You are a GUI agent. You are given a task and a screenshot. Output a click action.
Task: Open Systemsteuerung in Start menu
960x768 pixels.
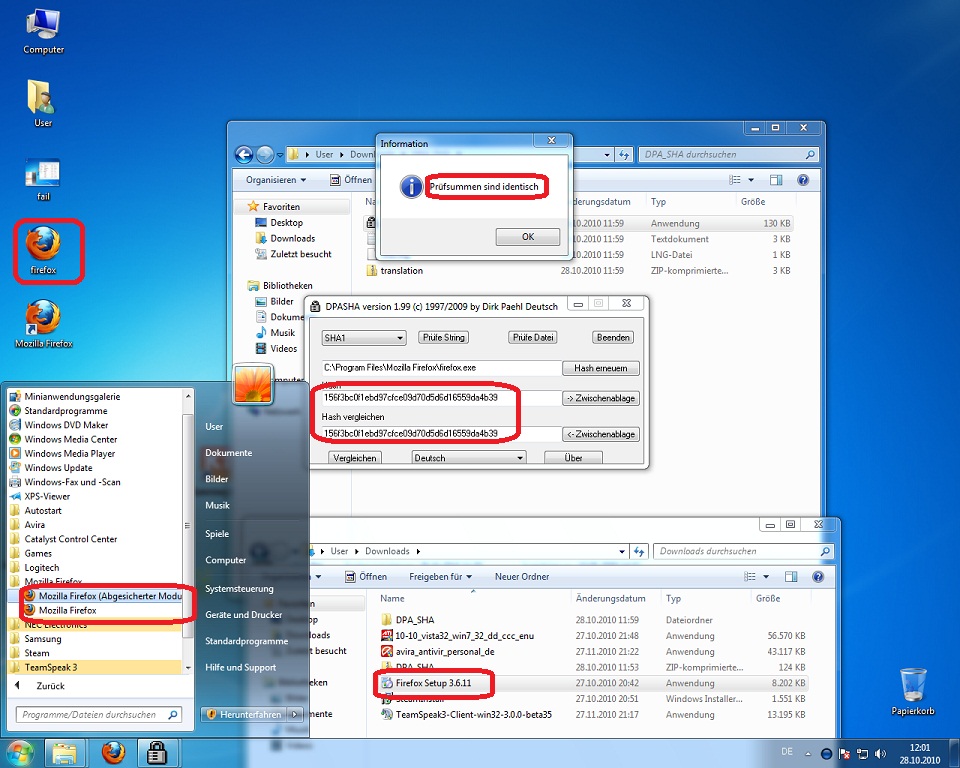(x=239, y=589)
